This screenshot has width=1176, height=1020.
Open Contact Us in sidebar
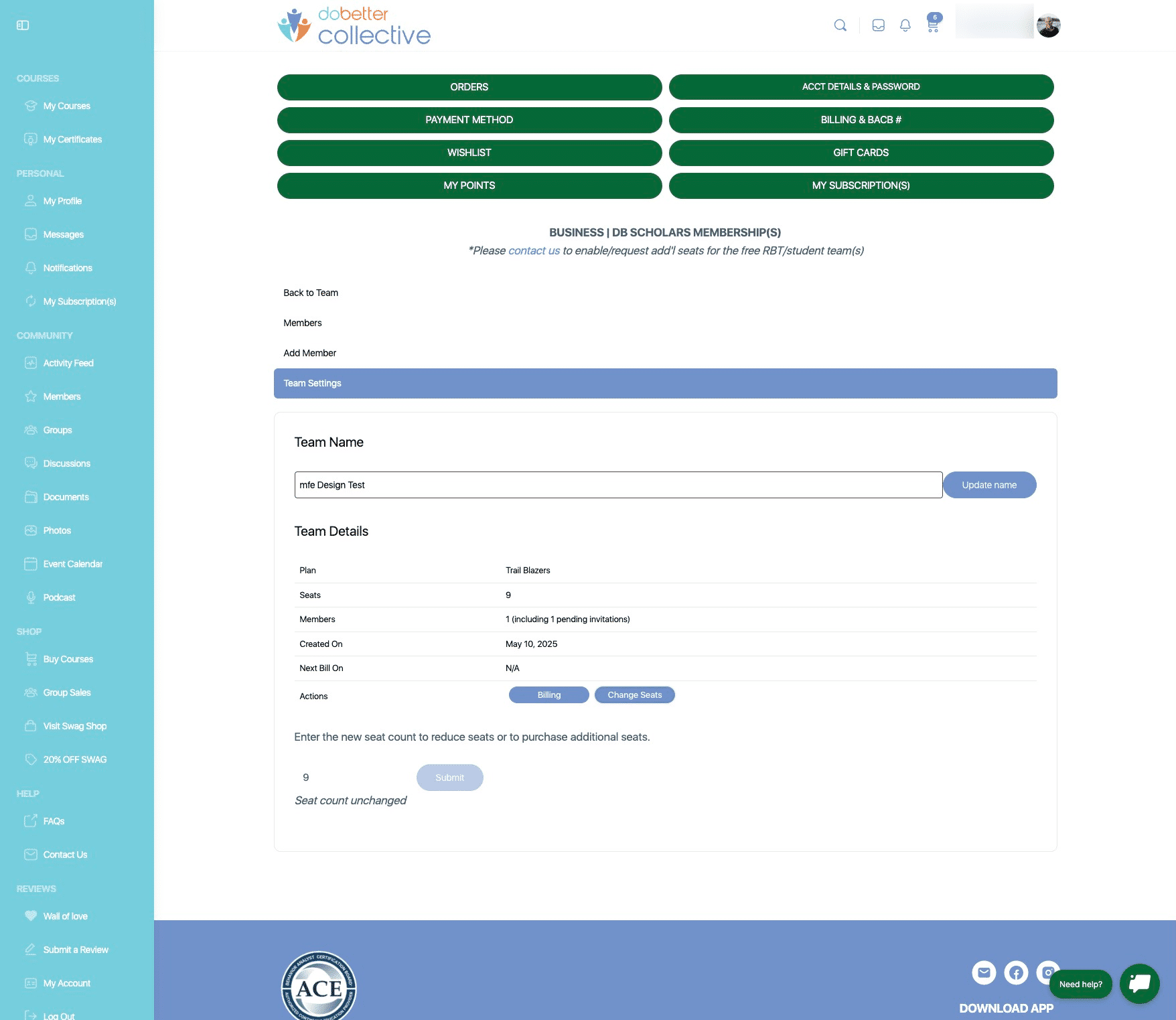pos(66,855)
